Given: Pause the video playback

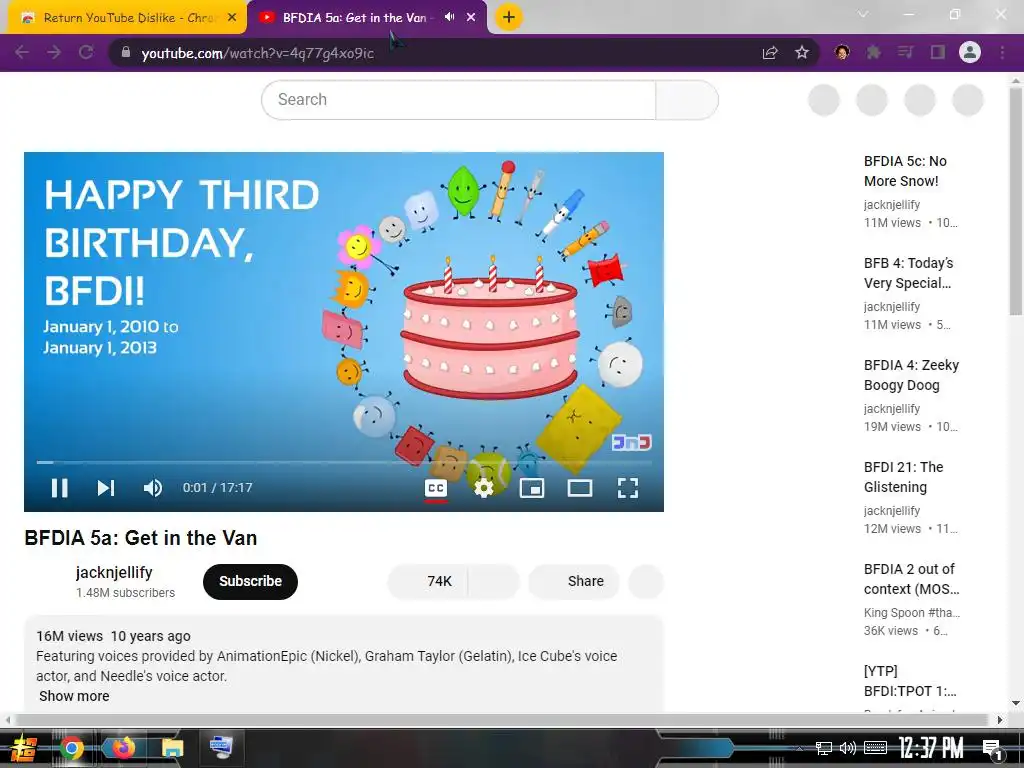Looking at the screenshot, I should [x=59, y=488].
